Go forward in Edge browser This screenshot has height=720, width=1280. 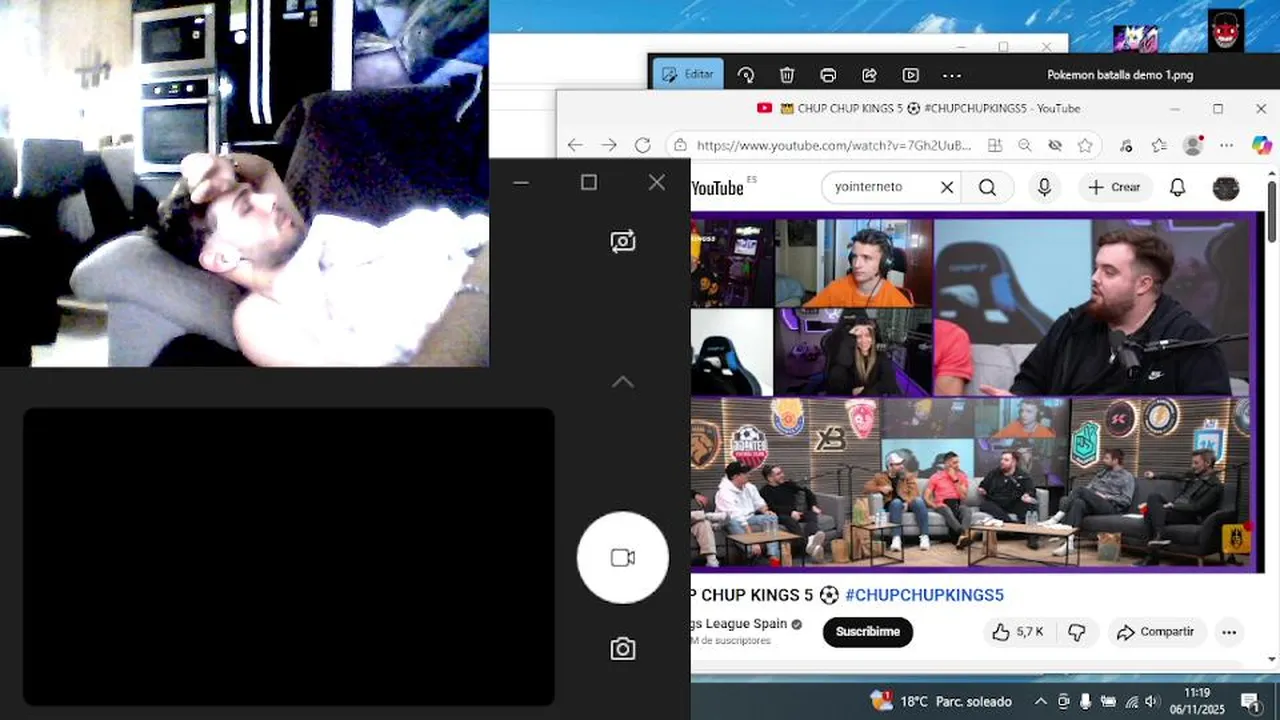pos(609,145)
